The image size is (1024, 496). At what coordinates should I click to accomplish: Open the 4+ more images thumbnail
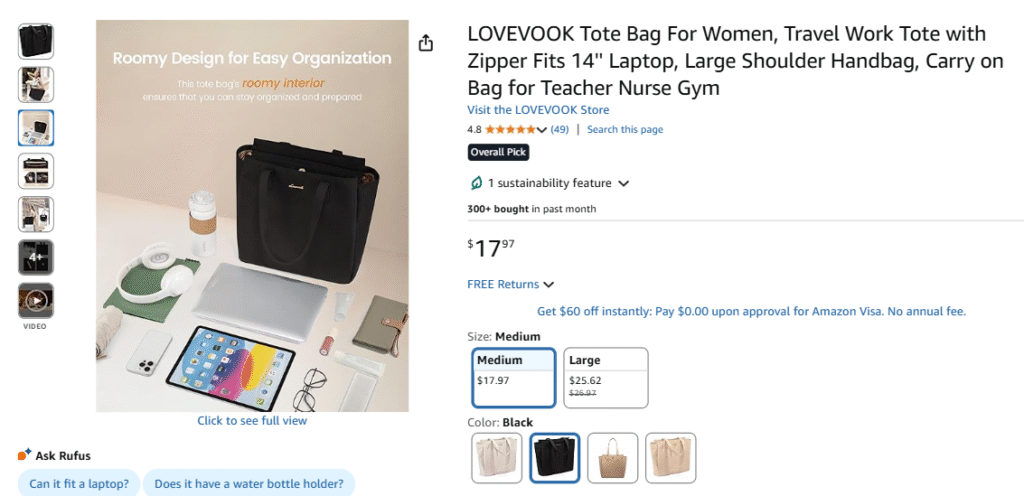pos(36,257)
